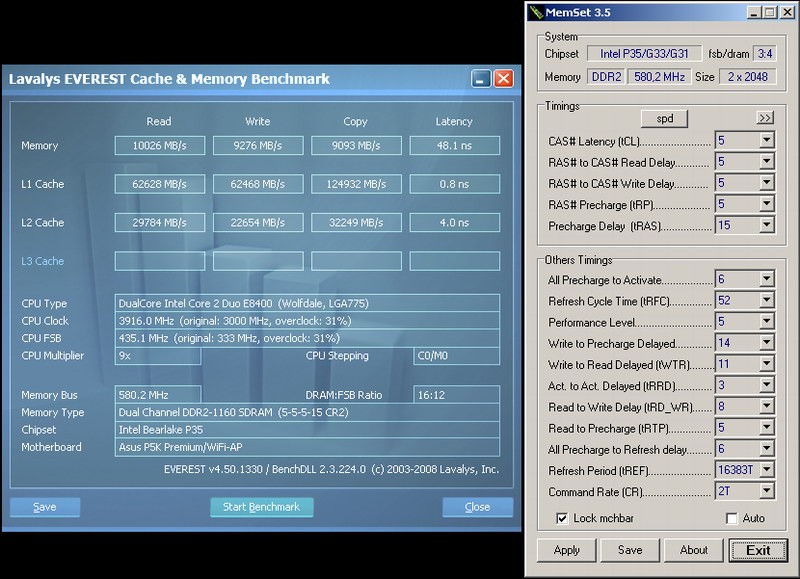
Task: Open the Precharge Delay (tRAS) dropdown
Action: click(766, 225)
